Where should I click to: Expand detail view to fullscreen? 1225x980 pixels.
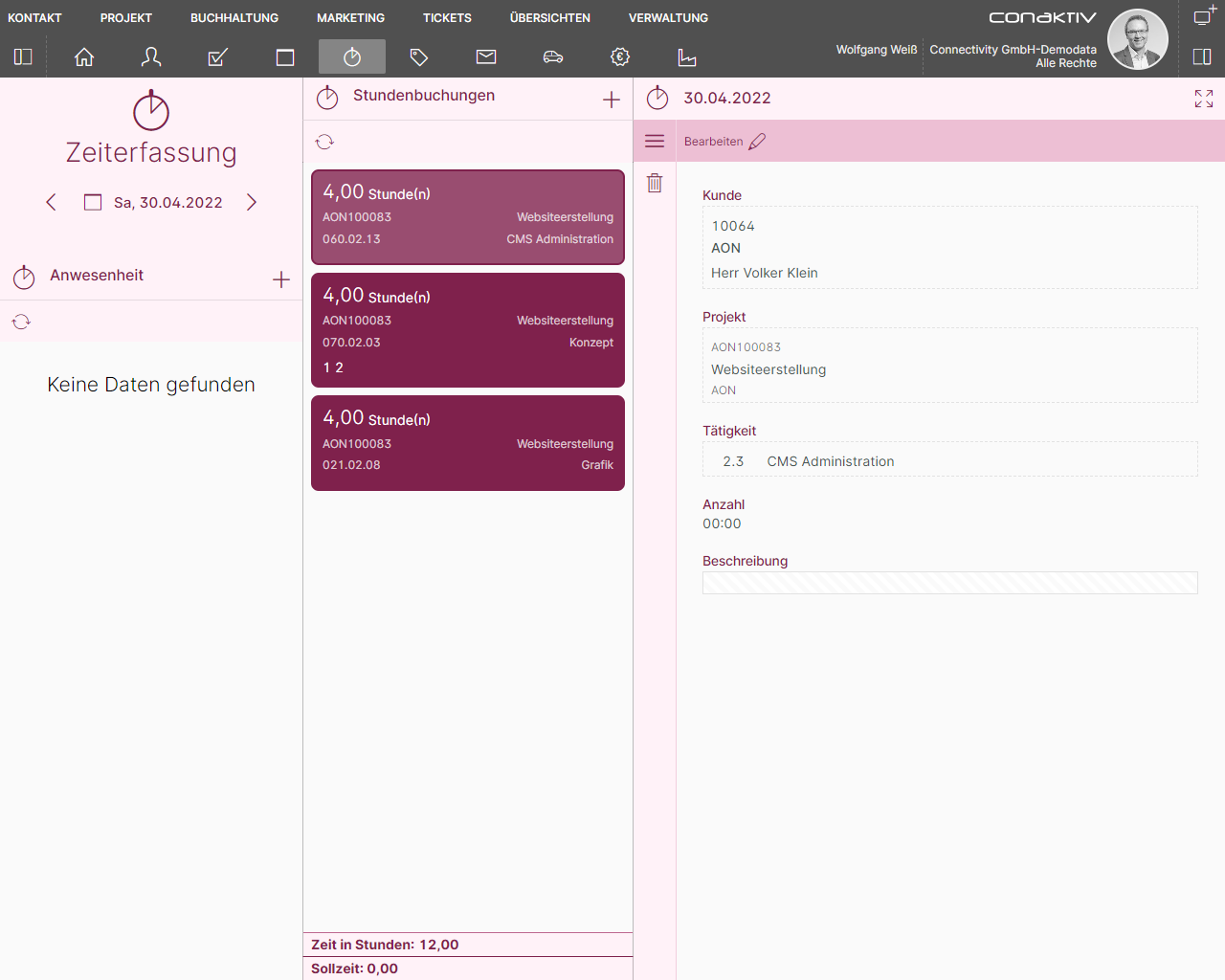click(x=1203, y=99)
